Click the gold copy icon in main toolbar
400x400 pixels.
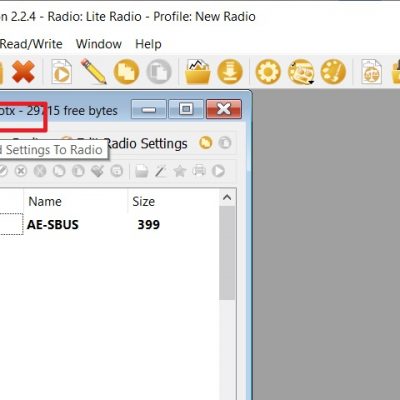[x=126, y=72]
